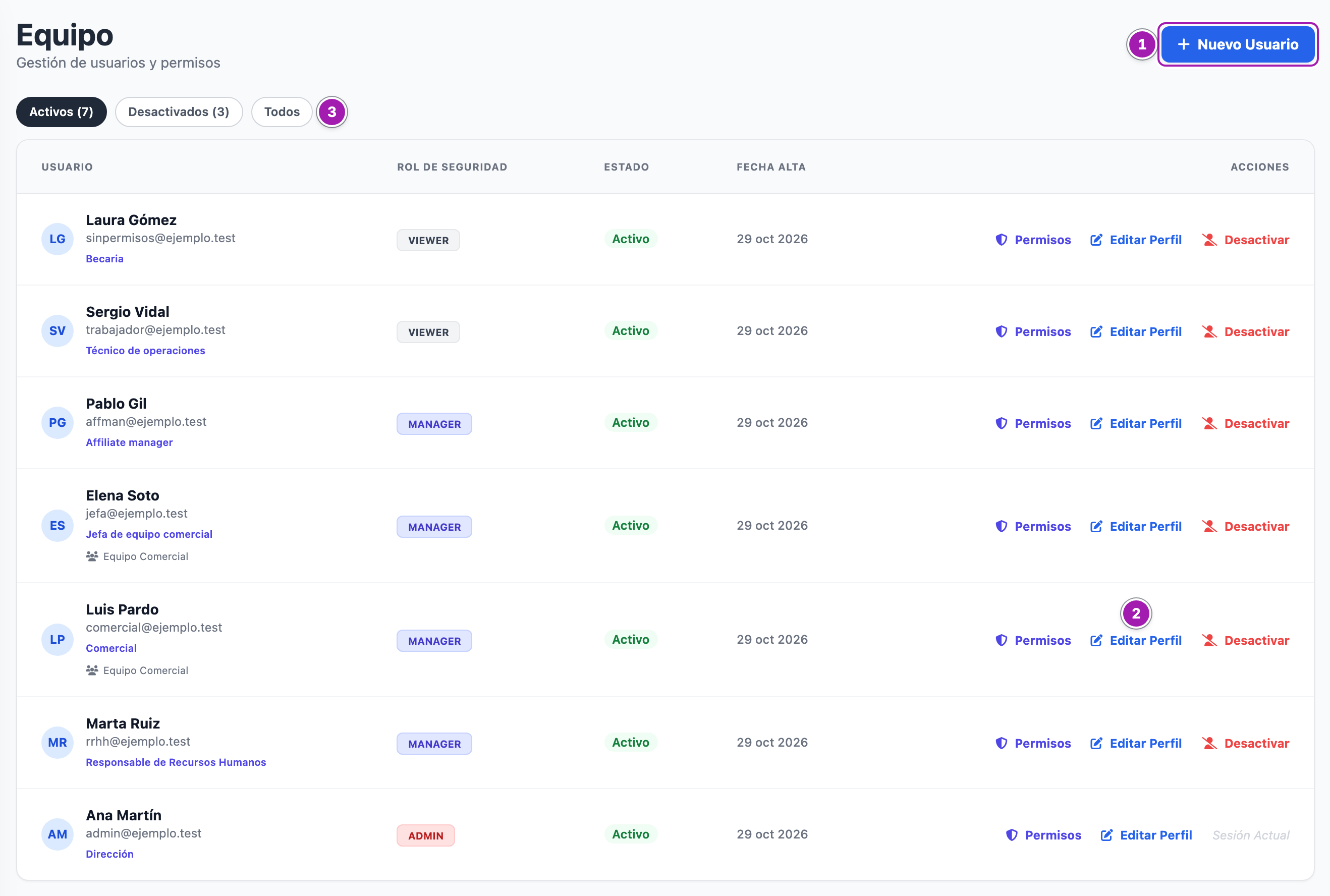Click the MANAGER role badge for Pablo Gil
Image resolution: width=1330 pixels, height=896 pixels.
pos(434,424)
